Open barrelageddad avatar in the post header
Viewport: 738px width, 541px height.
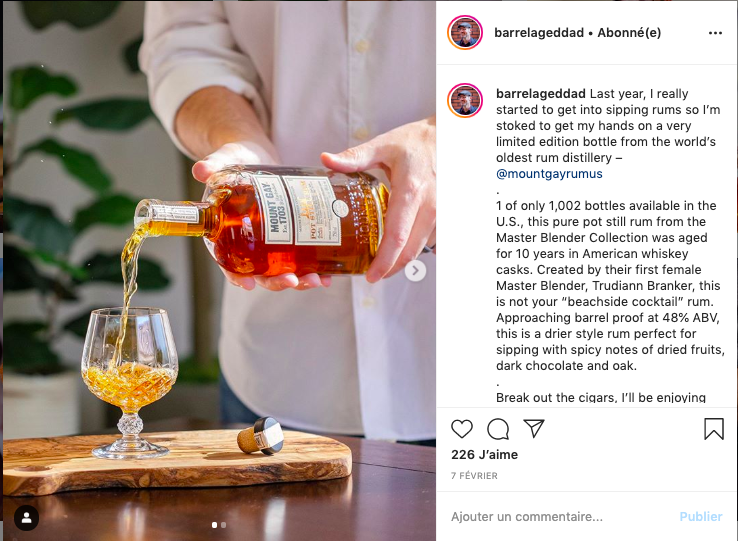point(465,32)
